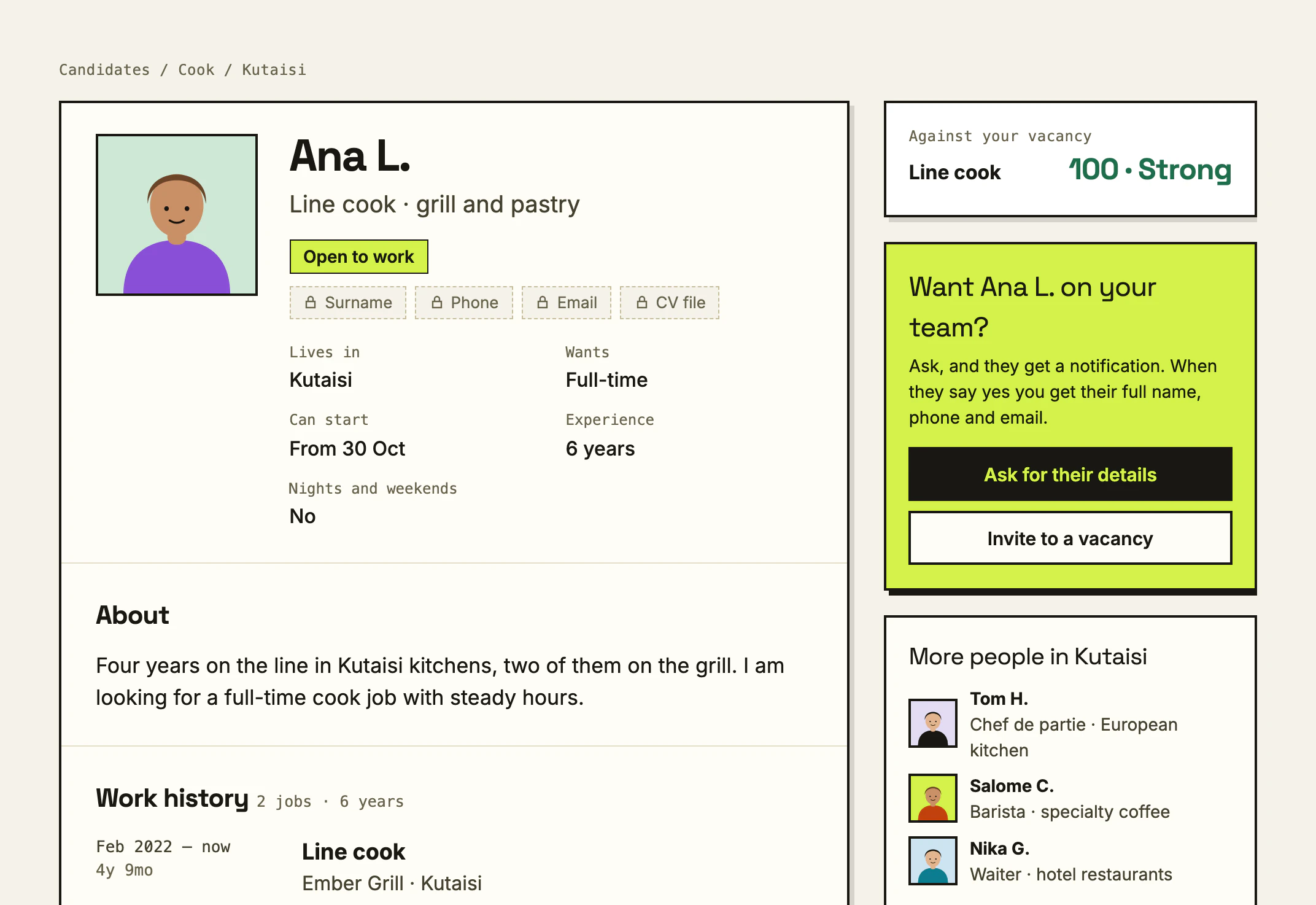
Task: Click the Line cook vacancy label
Action: pyautogui.click(x=954, y=173)
